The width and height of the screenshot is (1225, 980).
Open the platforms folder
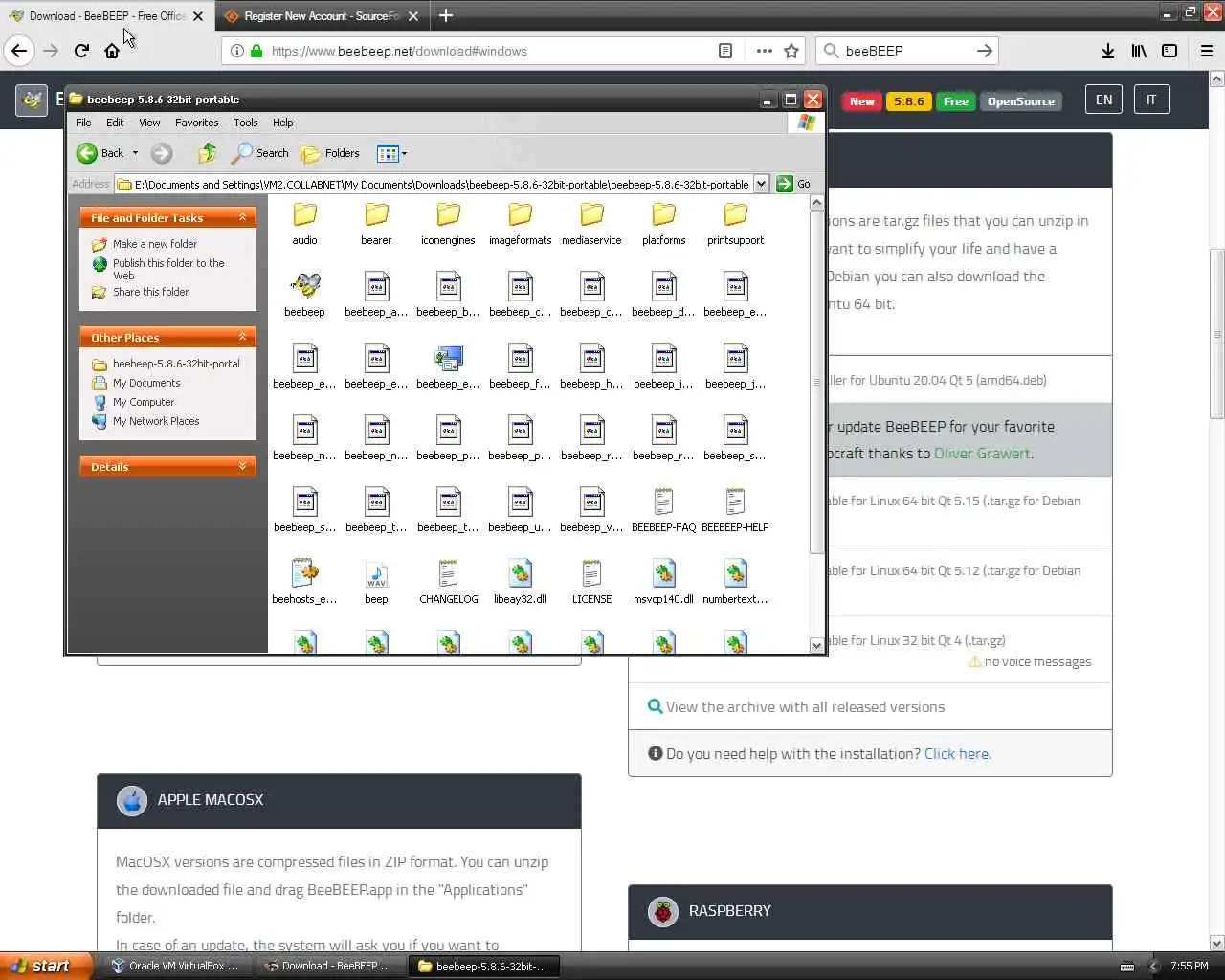click(x=663, y=224)
